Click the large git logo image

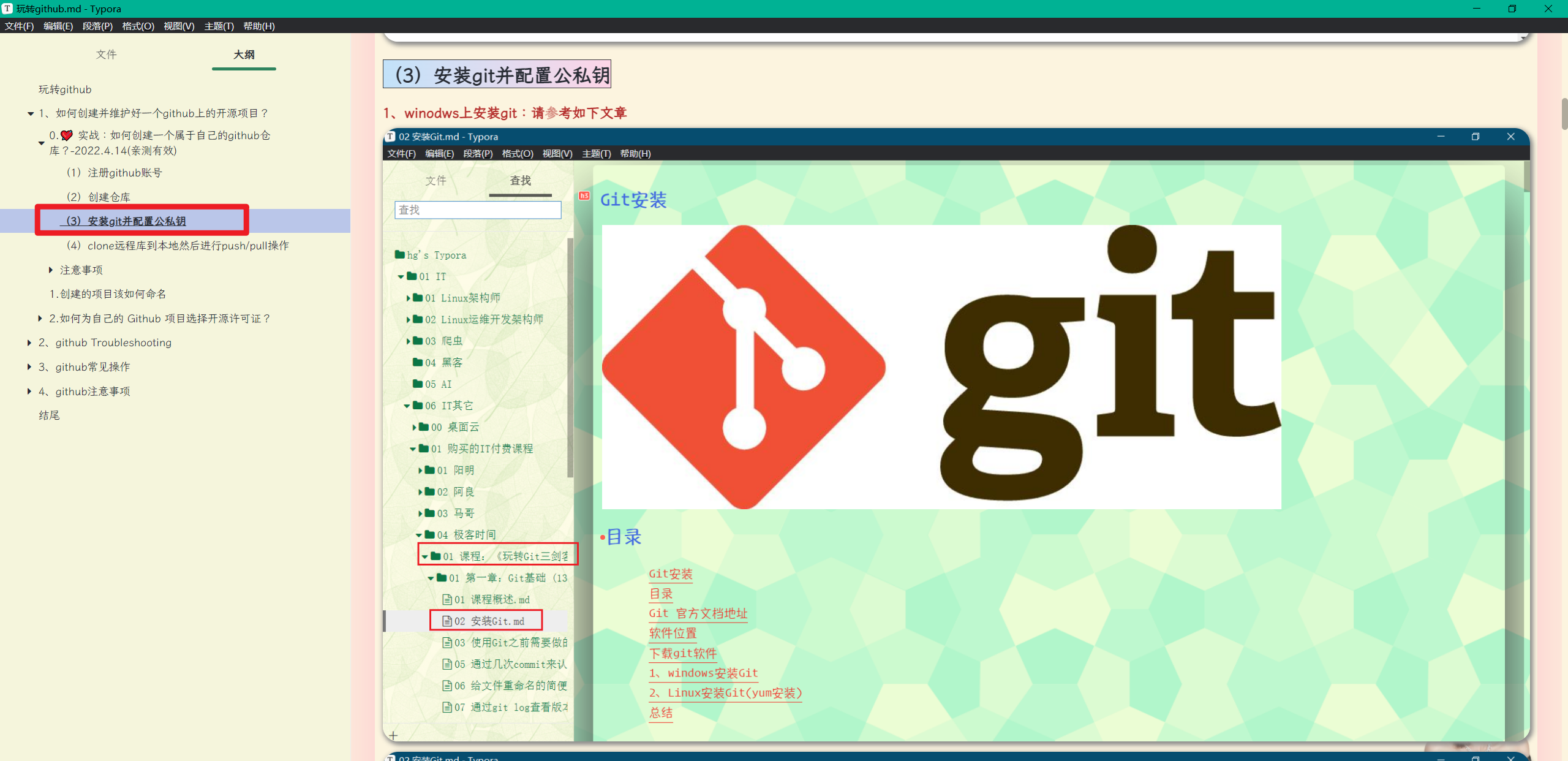click(x=941, y=366)
